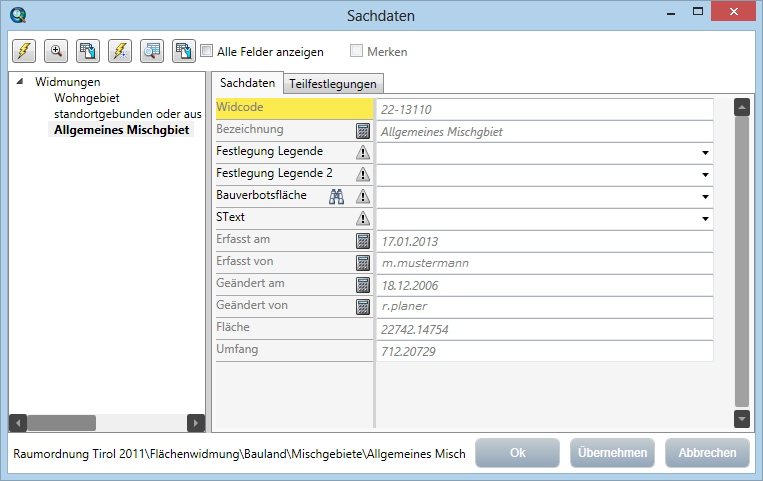Image resolution: width=763 pixels, height=481 pixels.
Task: Maximize the Sachdaten window
Action: (698, 12)
